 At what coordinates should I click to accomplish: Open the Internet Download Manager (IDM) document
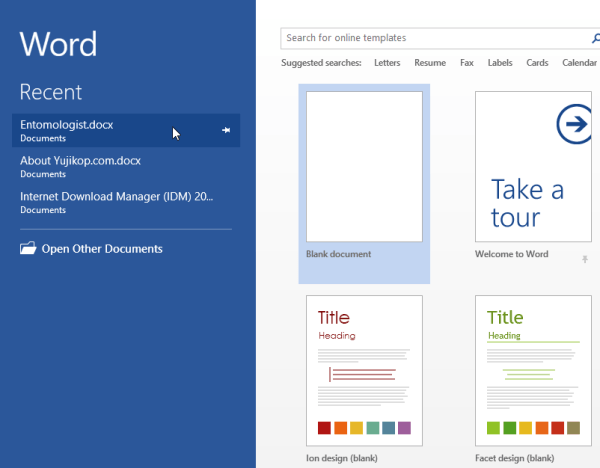126,202
